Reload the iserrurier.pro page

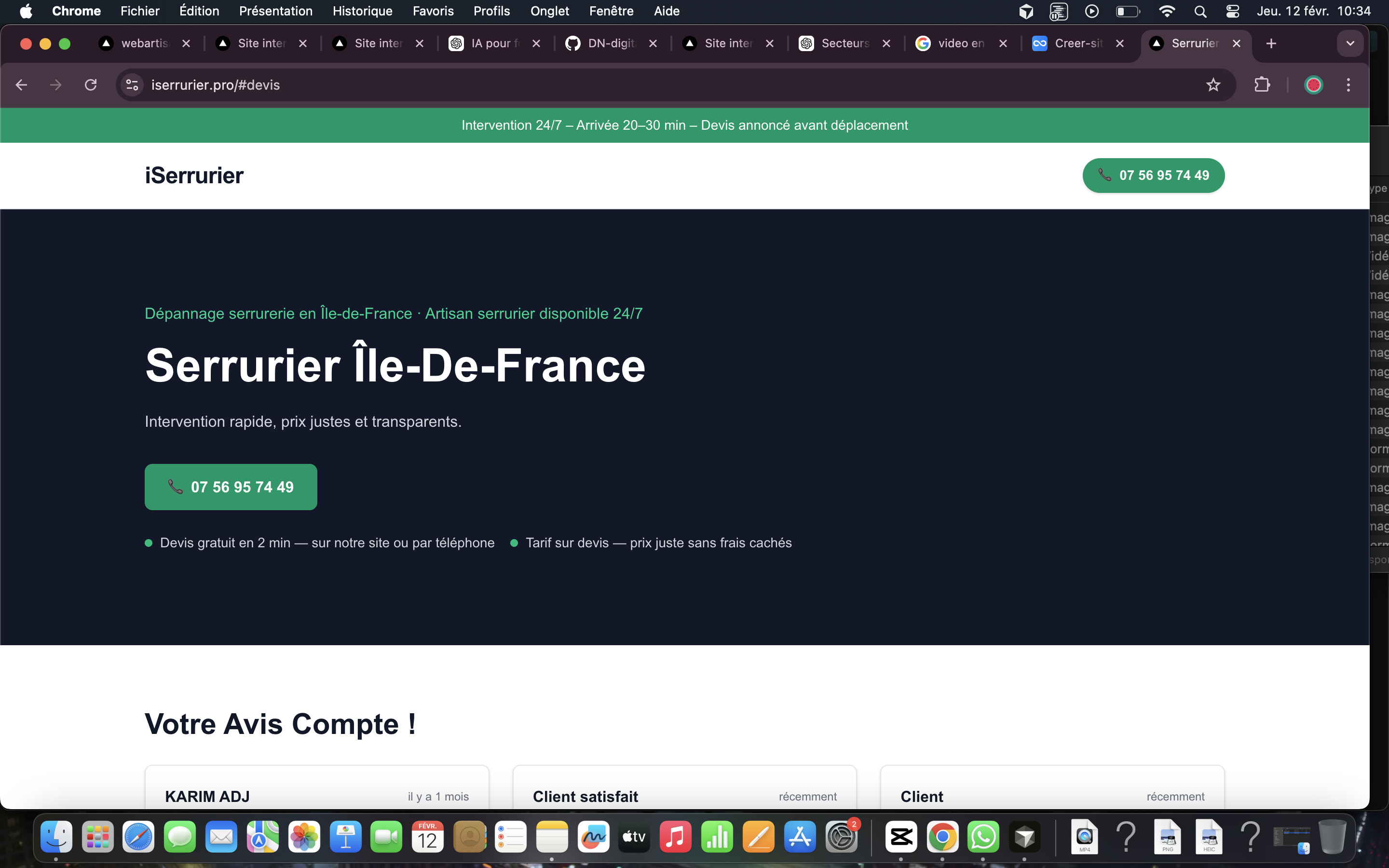pyautogui.click(x=91, y=85)
